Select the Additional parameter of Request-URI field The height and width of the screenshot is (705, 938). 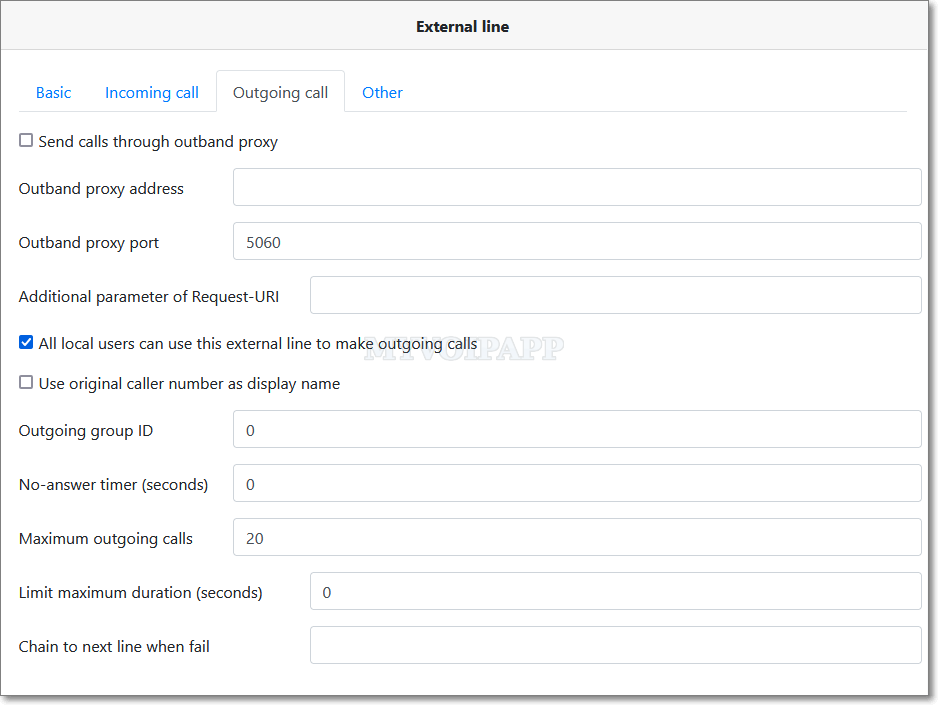(x=614, y=295)
